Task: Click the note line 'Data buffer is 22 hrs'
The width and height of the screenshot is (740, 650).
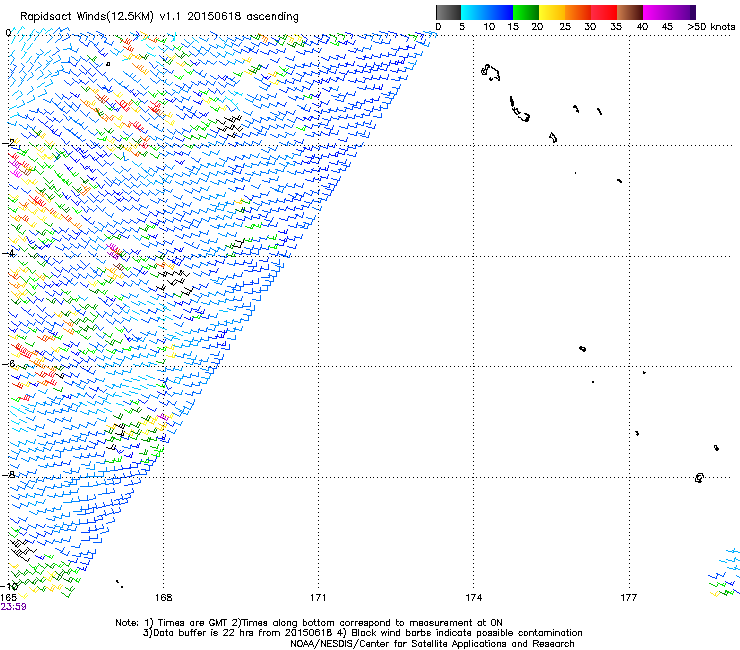Action: click(x=205, y=633)
